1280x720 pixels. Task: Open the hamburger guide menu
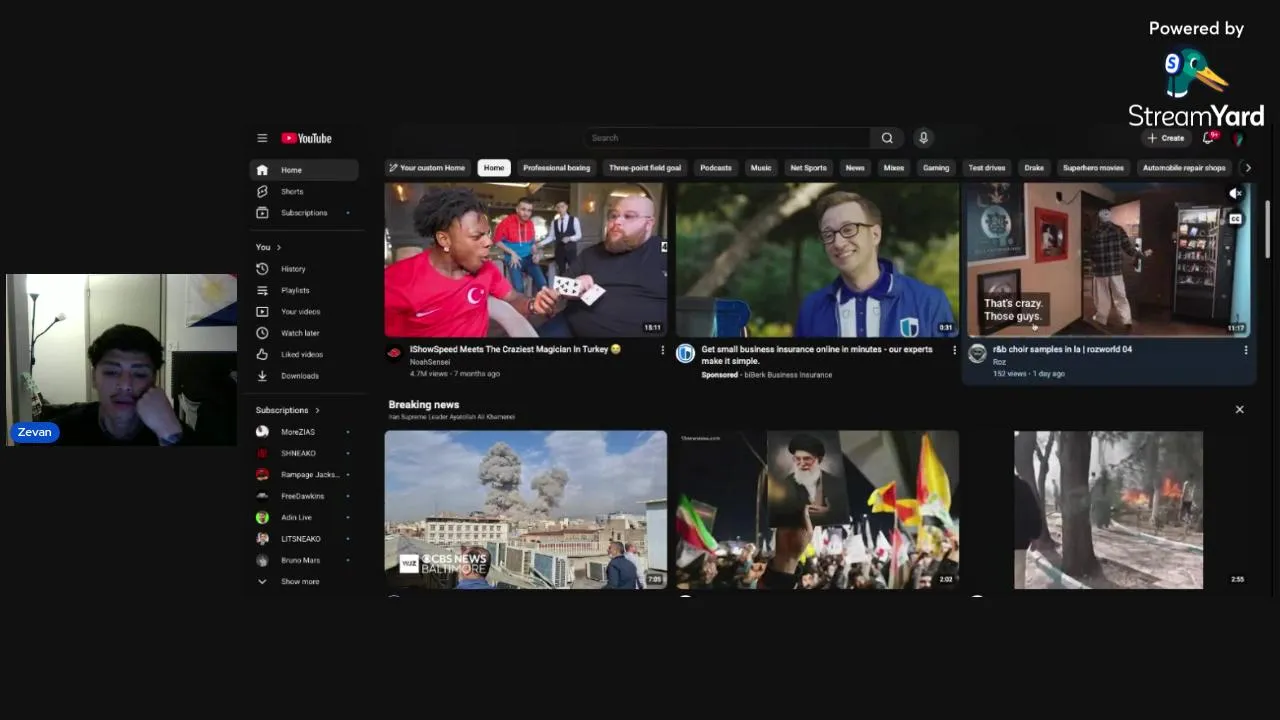pyautogui.click(x=262, y=138)
